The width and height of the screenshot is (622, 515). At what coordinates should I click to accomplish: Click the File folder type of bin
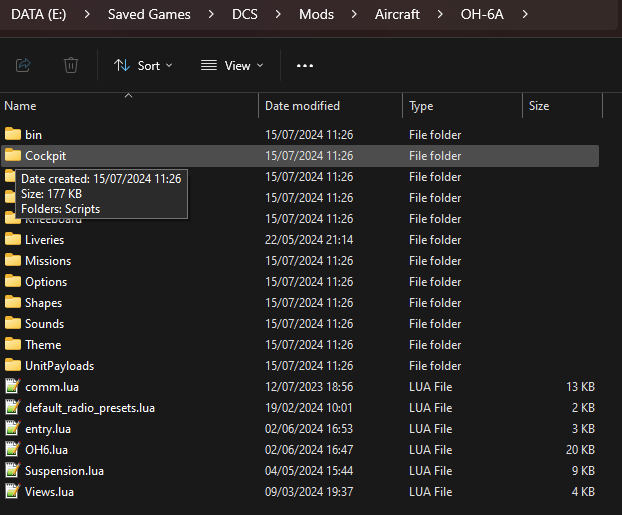pyautogui.click(x=435, y=135)
